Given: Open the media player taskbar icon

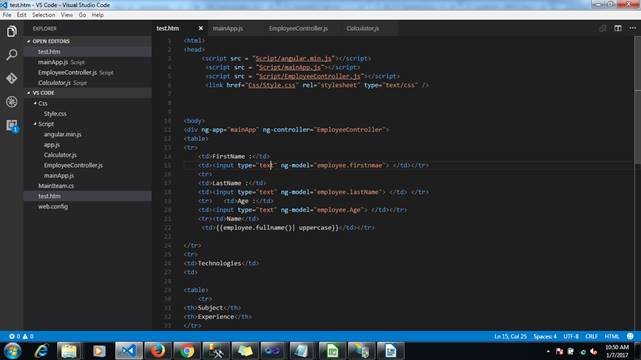Looking at the screenshot, I should coord(99,351).
